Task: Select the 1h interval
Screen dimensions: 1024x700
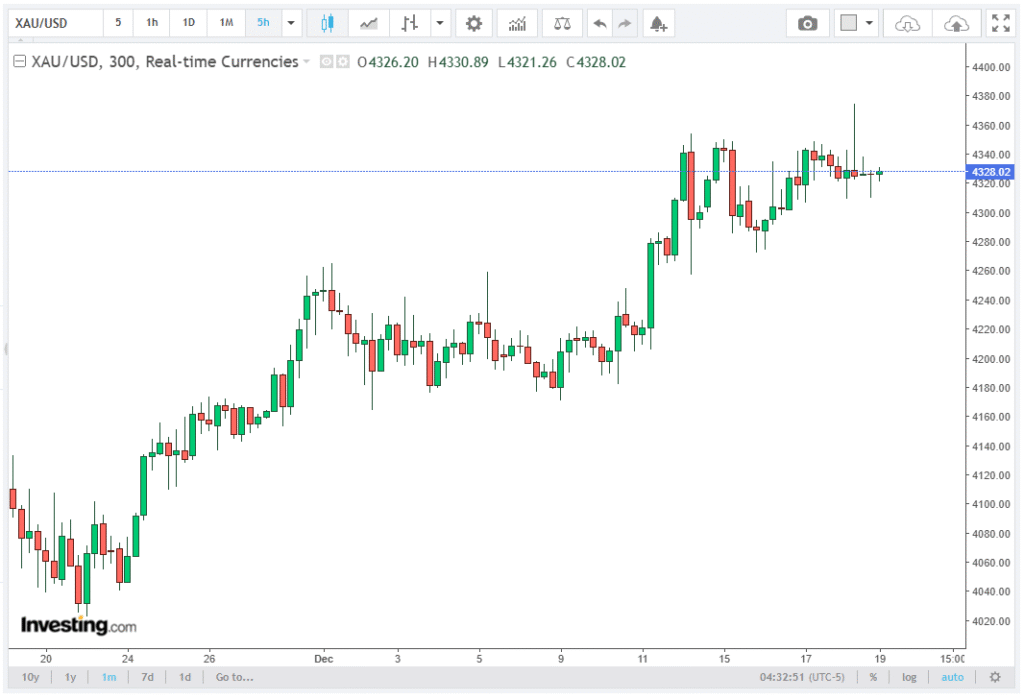Action: click(152, 23)
